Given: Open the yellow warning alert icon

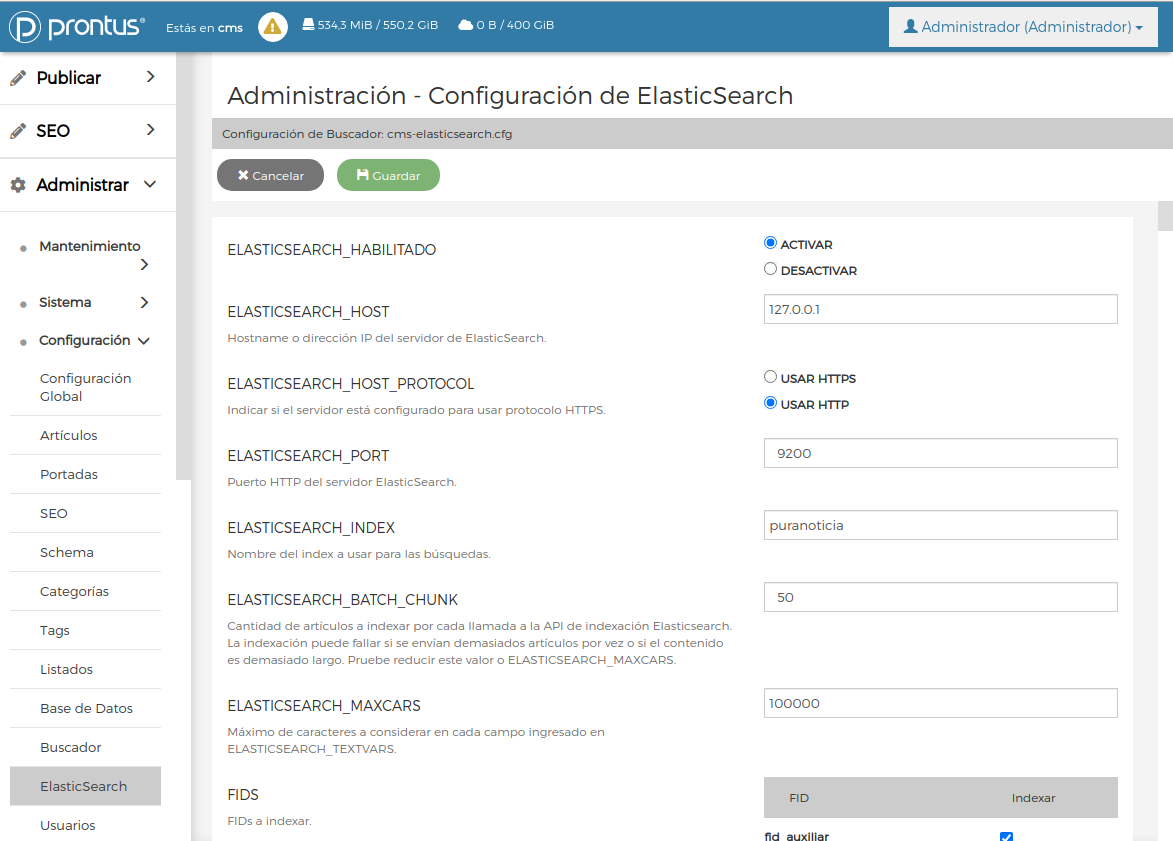Looking at the screenshot, I should coord(273,27).
